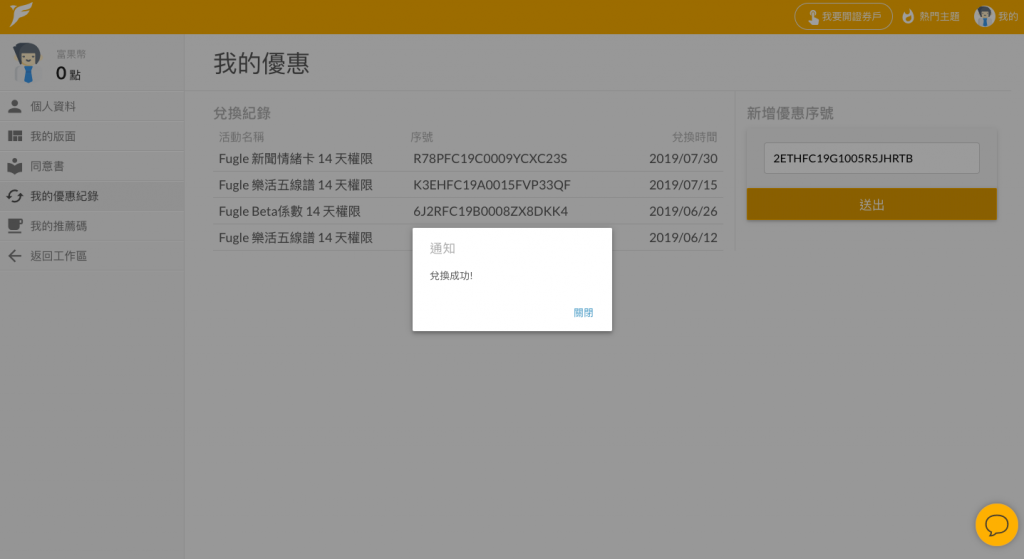Select 我的優惠紀錄 in the sidebar
This screenshot has width=1024, height=559.
pos(92,196)
